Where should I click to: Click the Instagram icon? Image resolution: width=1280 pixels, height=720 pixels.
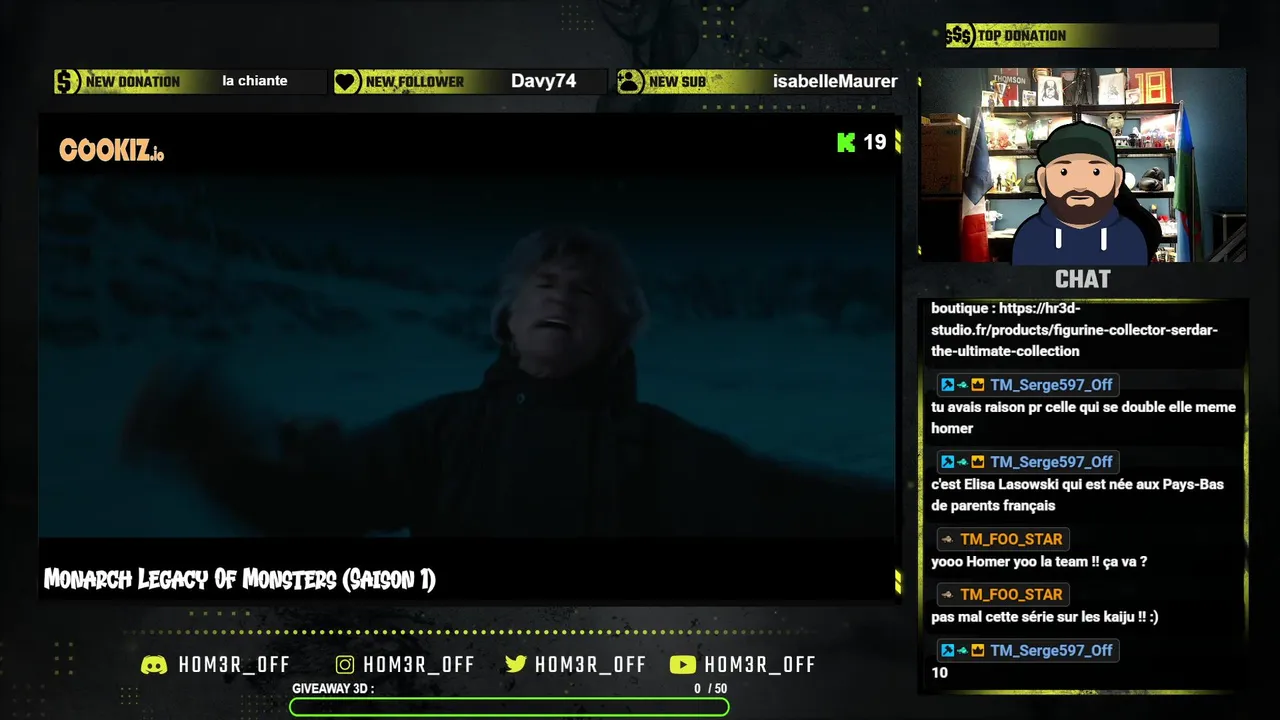(x=345, y=665)
